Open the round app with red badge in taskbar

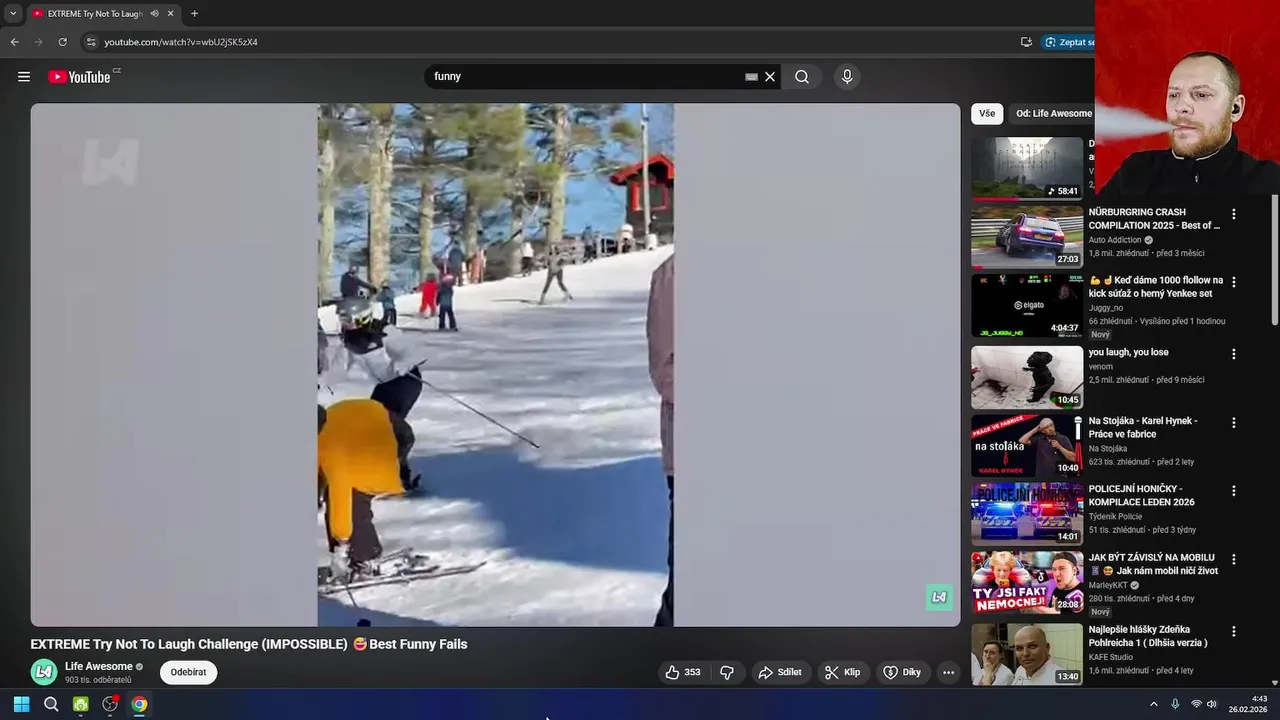[110, 704]
